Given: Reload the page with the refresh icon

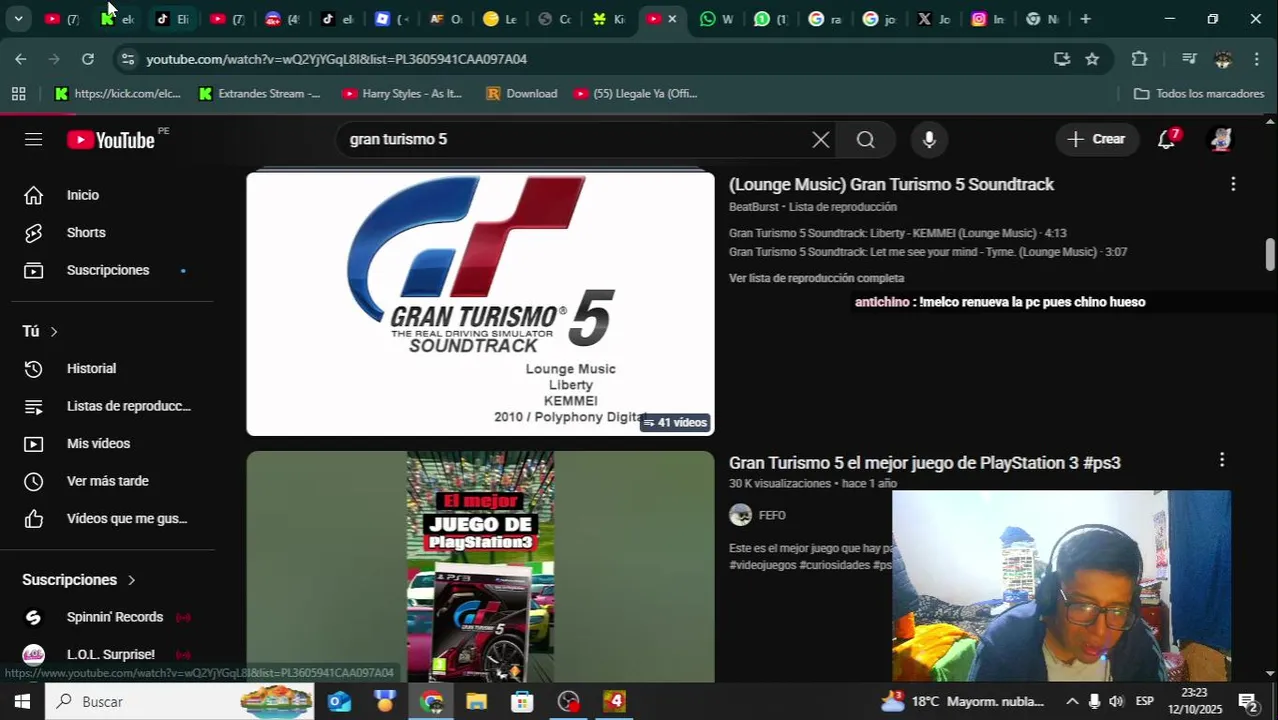Looking at the screenshot, I should tap(88, 59).
